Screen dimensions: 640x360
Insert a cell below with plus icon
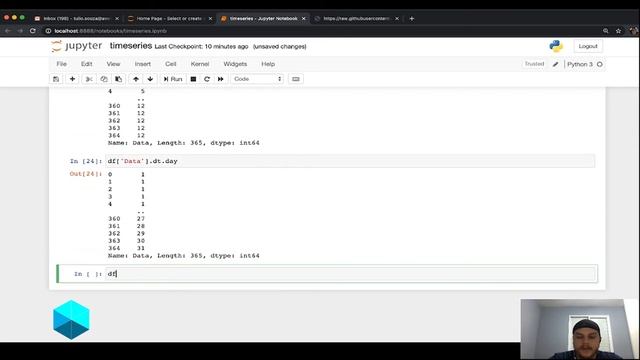(x=72, y=79)
